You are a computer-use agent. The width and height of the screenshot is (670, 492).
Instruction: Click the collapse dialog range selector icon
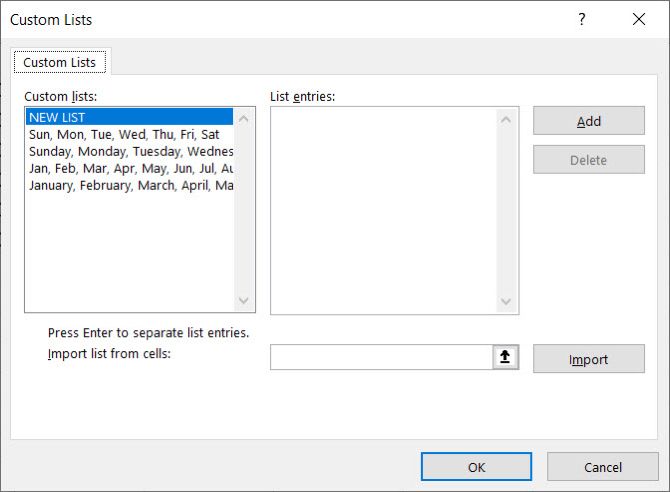click(505, 356)
